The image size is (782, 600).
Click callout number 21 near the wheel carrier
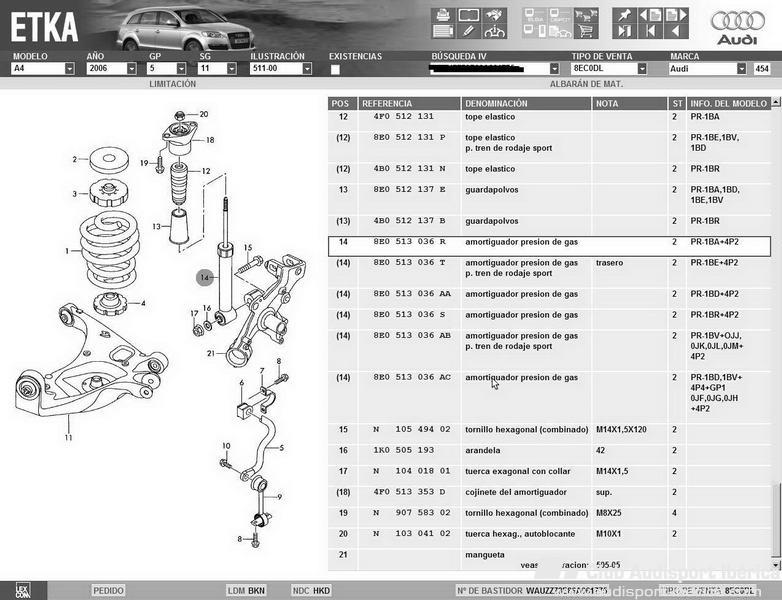click(x=211, y=353)
